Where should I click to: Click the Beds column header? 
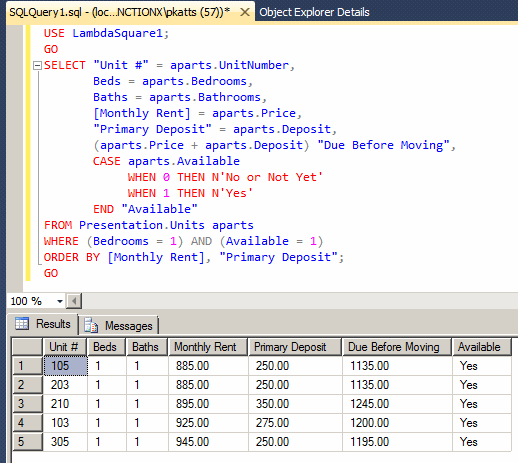coord(106,347)
